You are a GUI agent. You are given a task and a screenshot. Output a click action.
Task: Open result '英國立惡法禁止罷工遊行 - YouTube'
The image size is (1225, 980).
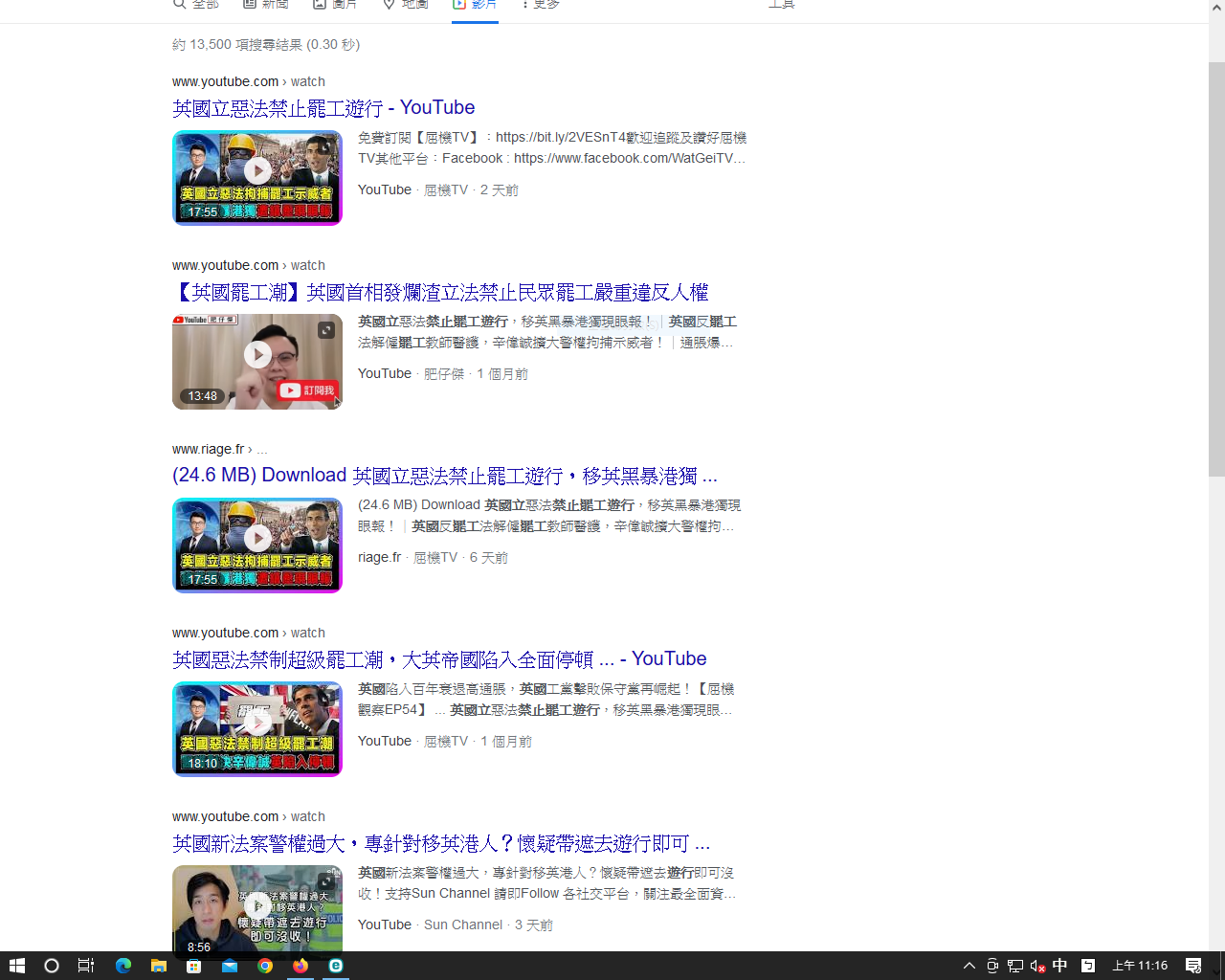[323, 108]
